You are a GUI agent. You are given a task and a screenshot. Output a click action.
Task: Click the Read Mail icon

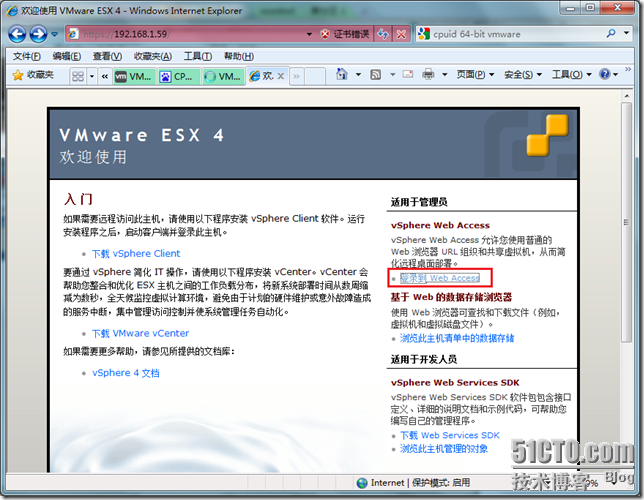click(408, 74)
